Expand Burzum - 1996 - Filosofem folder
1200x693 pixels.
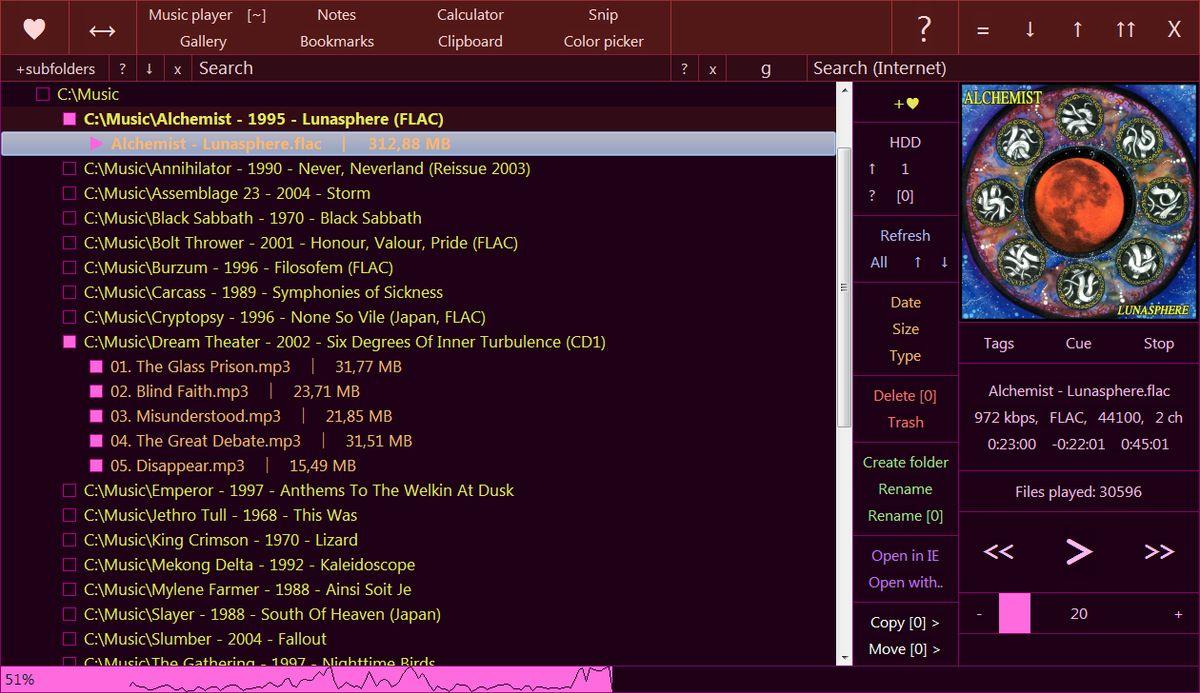(x=238, y=268)
